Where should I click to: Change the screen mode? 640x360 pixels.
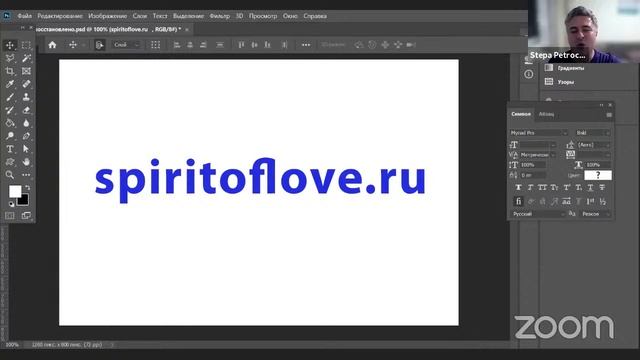(26, 216)
